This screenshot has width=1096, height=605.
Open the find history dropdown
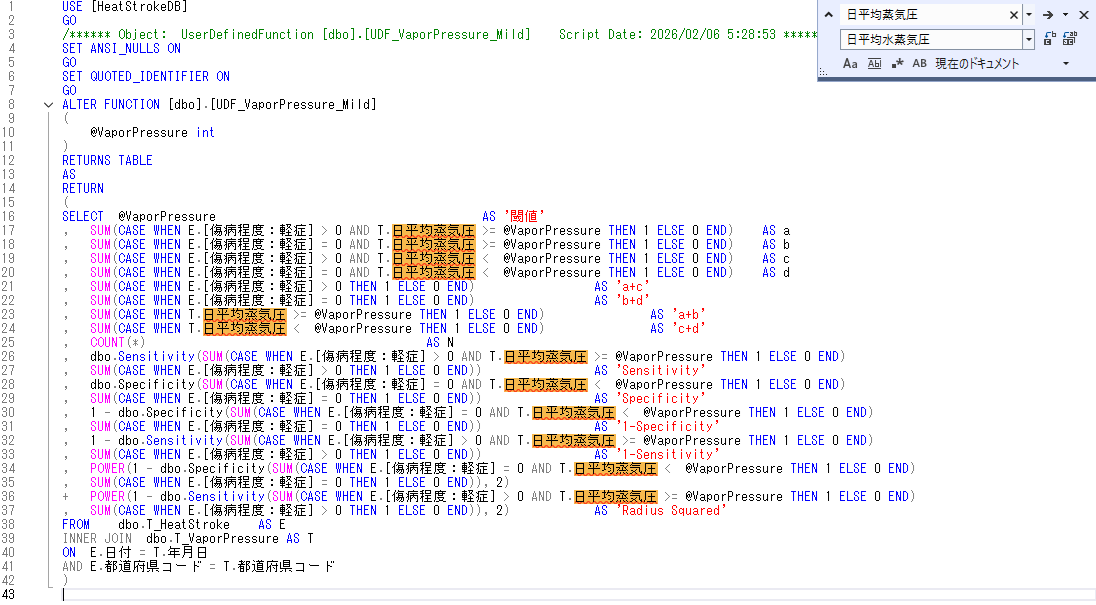[1029, 15]
